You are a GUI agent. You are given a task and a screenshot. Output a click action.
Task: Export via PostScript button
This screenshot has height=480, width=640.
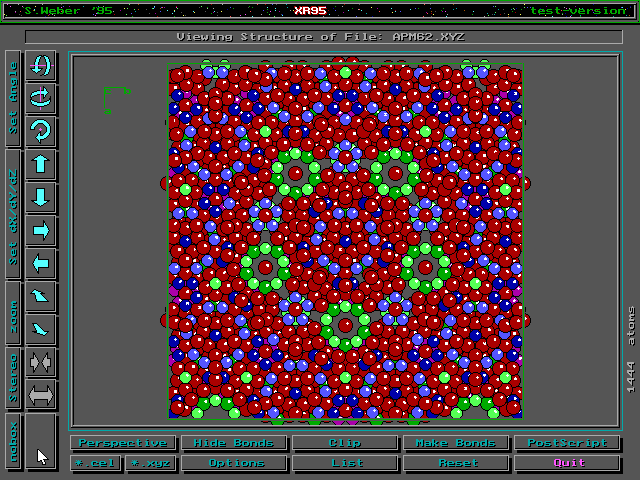coord(567,443)
